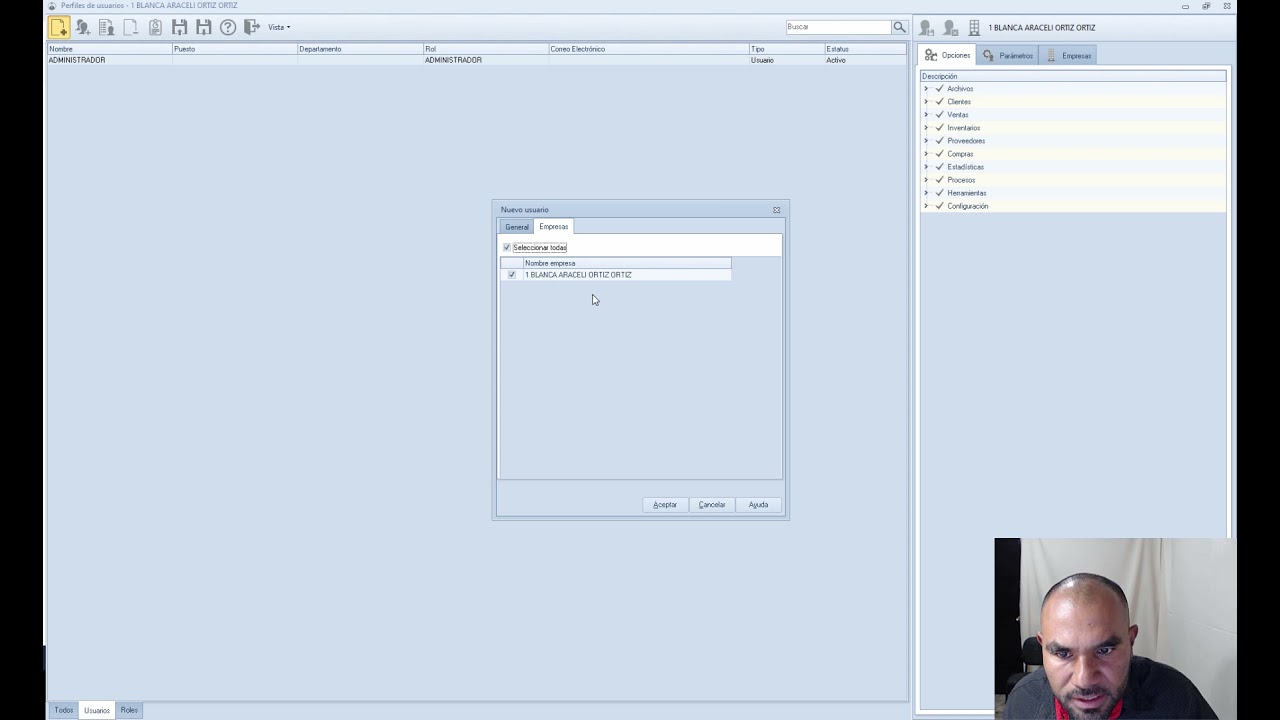Click the Cancelar button
The width and height of the screenshot is (1280, 720).
click(712, 505)
